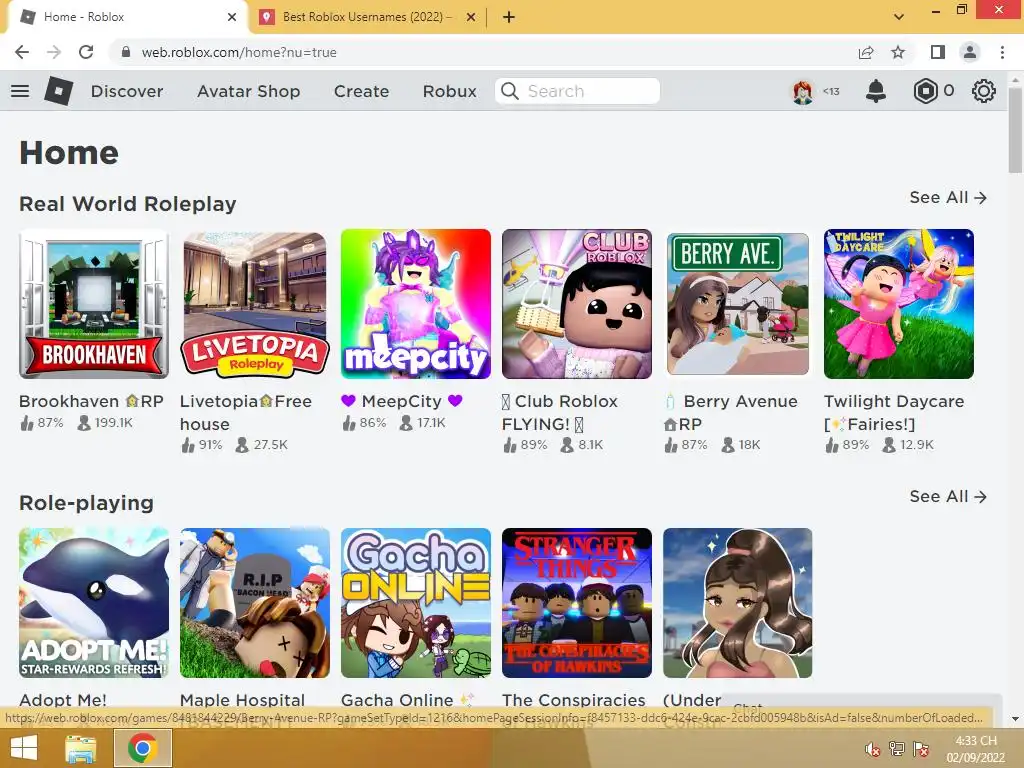Open the notifications bell
The height and width of the screenshot is (768, 1024).
click(x=876, y=91)
